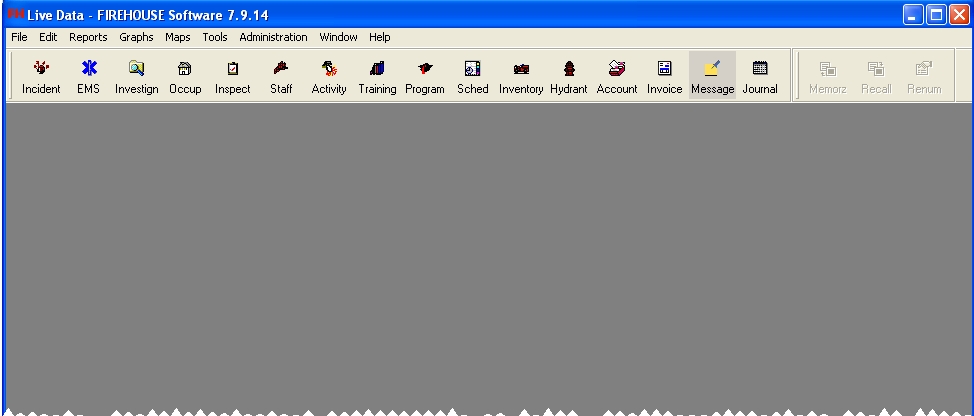Open the Graphs menu

click(136, 37)
